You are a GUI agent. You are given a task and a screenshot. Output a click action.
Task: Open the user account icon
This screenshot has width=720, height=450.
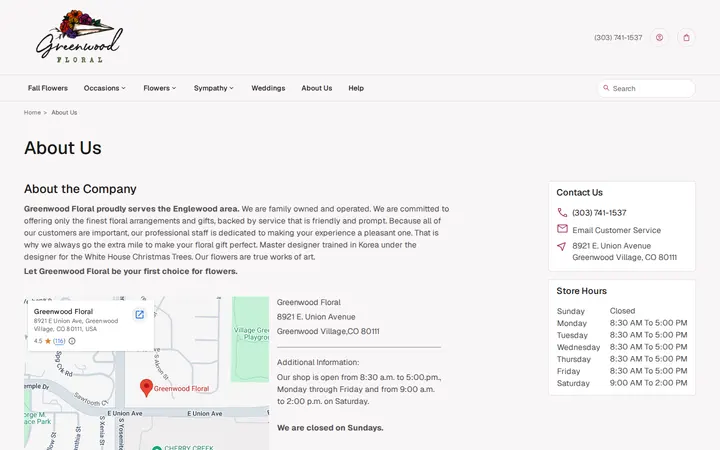[659, 38]
